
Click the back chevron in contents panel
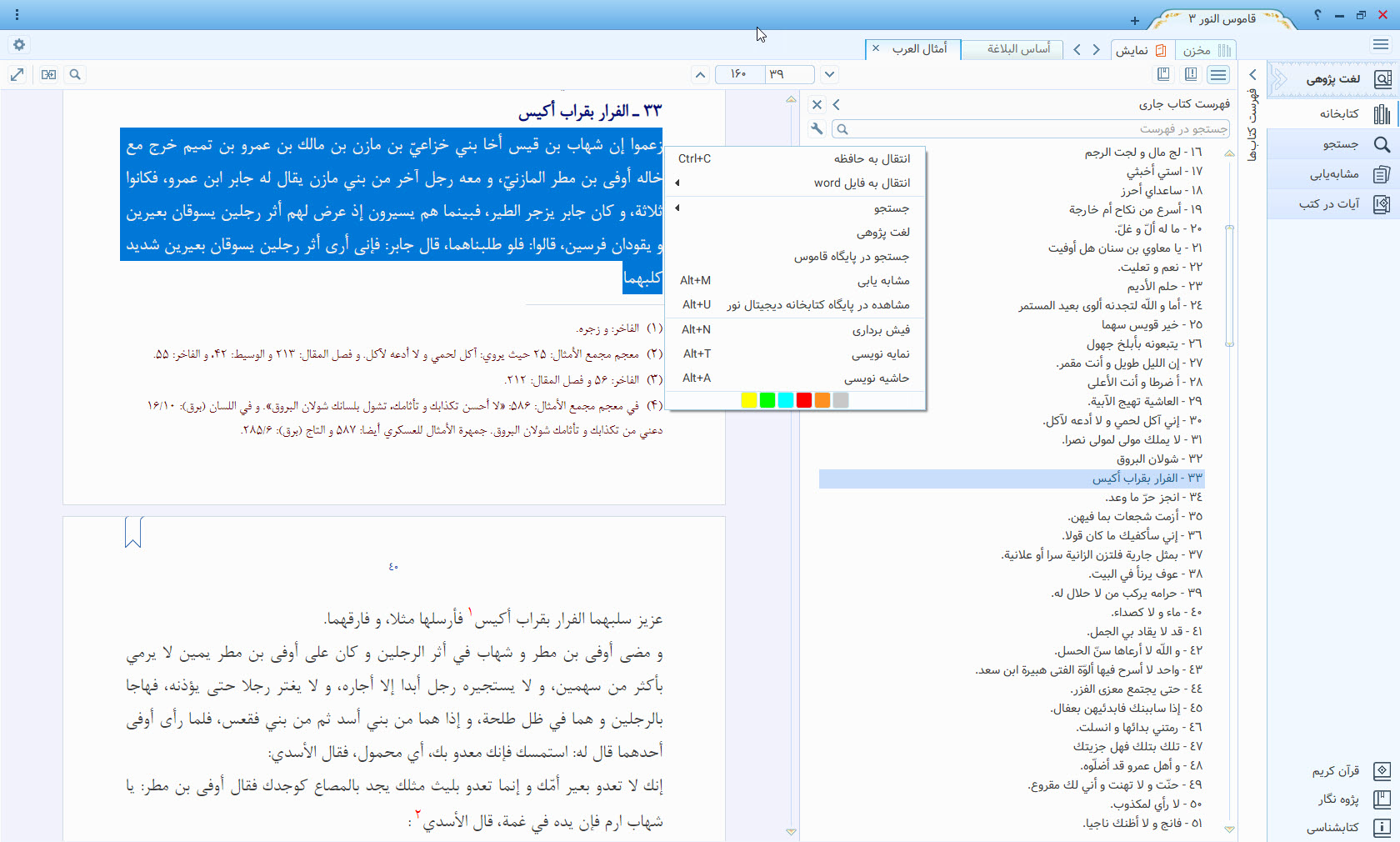836,104
